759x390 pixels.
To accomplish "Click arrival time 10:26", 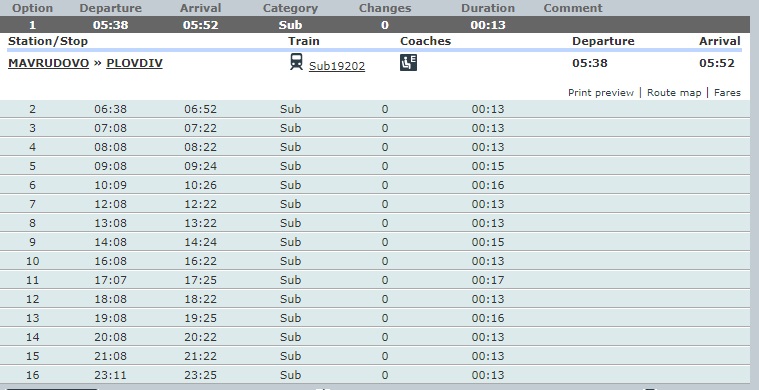I will [200, 185].
